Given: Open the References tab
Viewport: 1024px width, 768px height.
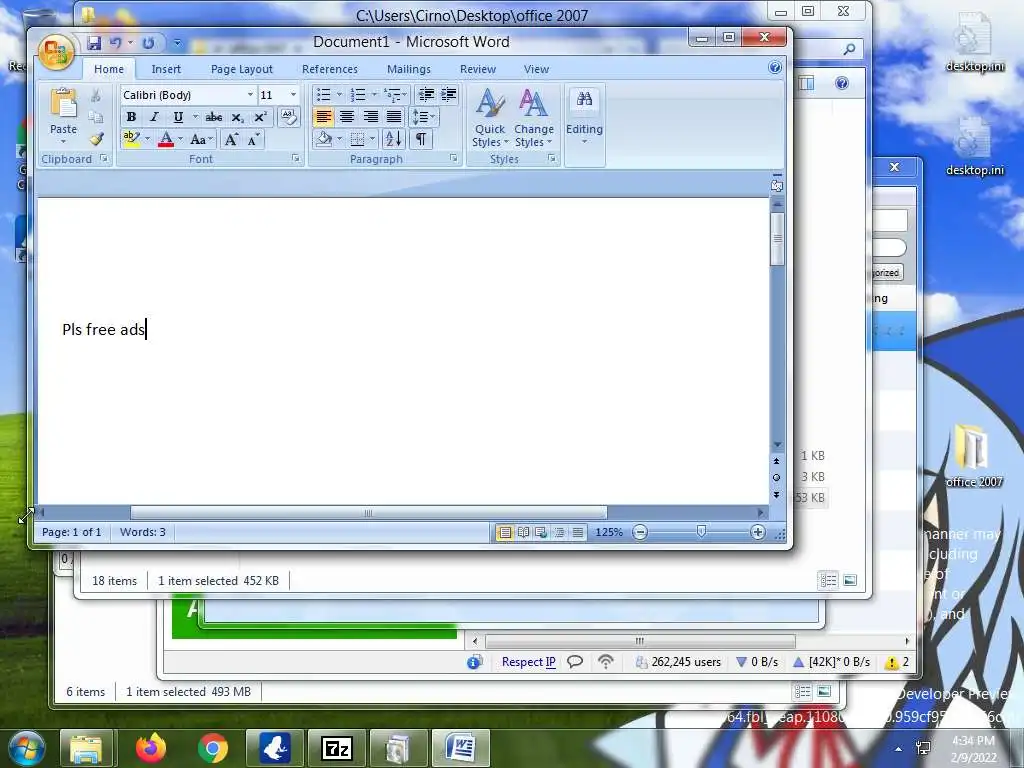Looking at the screenshot, I should tap(330, 69).
